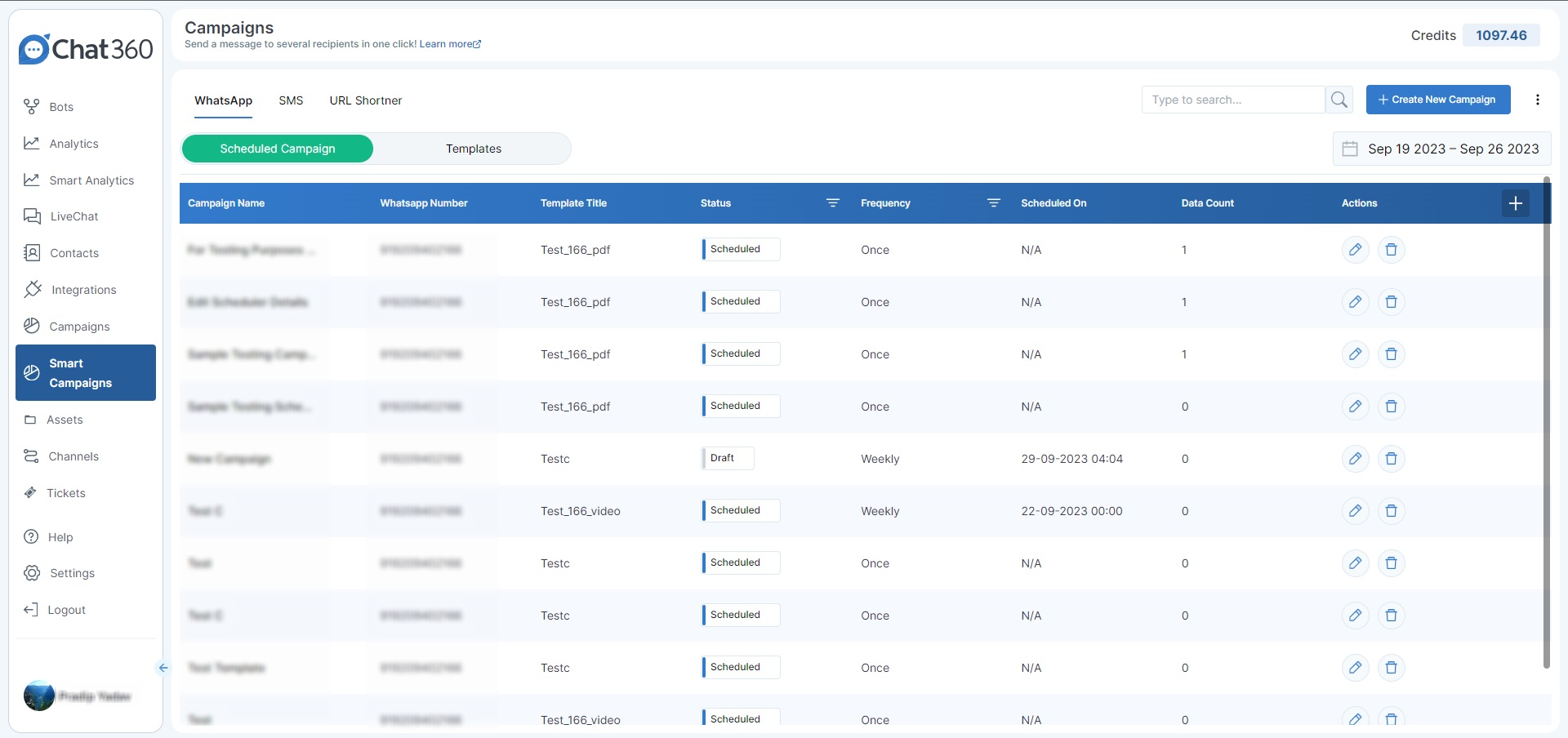Select Smart Campaigns sidebar item

coord(86,373)
